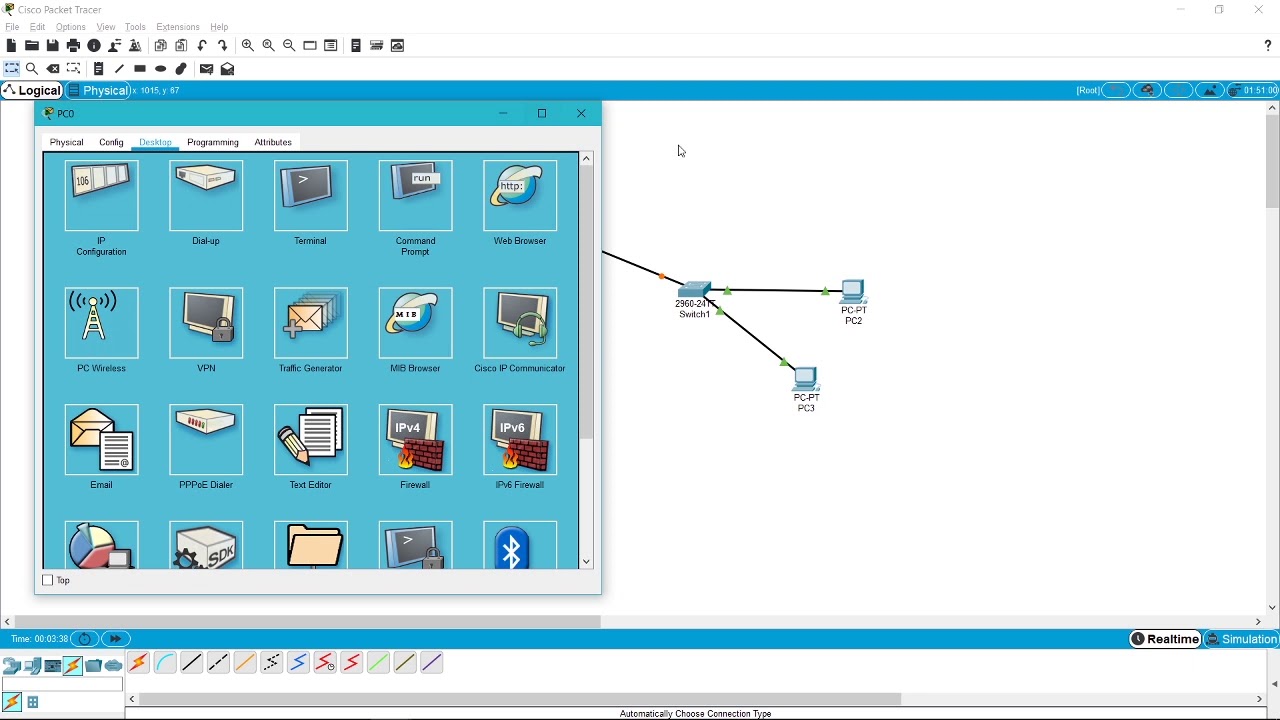This screenshot has height=720, width=1280.
Task: Switch to Physical workspace view
Action: click(x=98, y=91)
